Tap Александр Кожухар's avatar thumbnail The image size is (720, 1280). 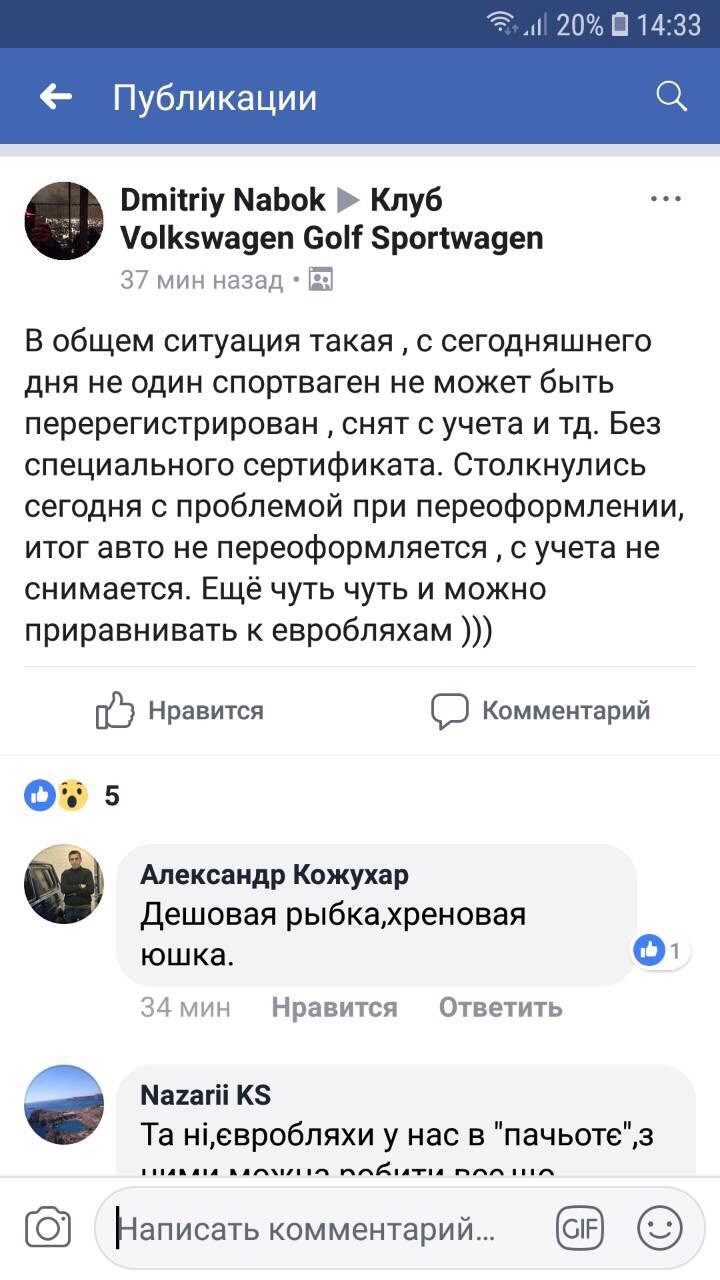coord(64,883)
